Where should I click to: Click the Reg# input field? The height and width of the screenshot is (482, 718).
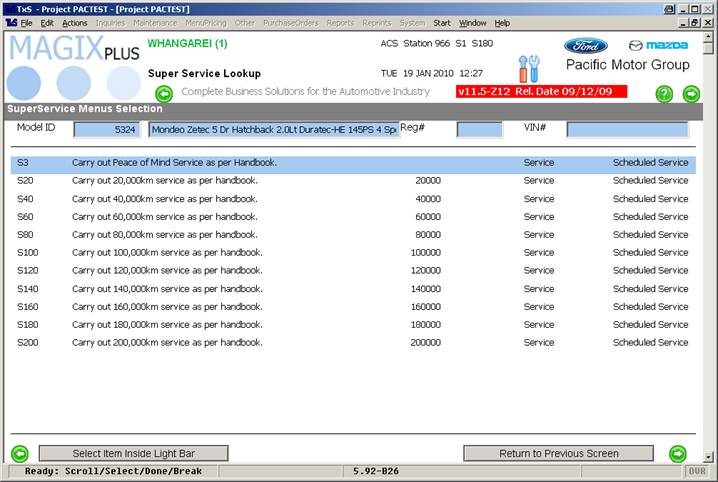(x=479, y=129)
